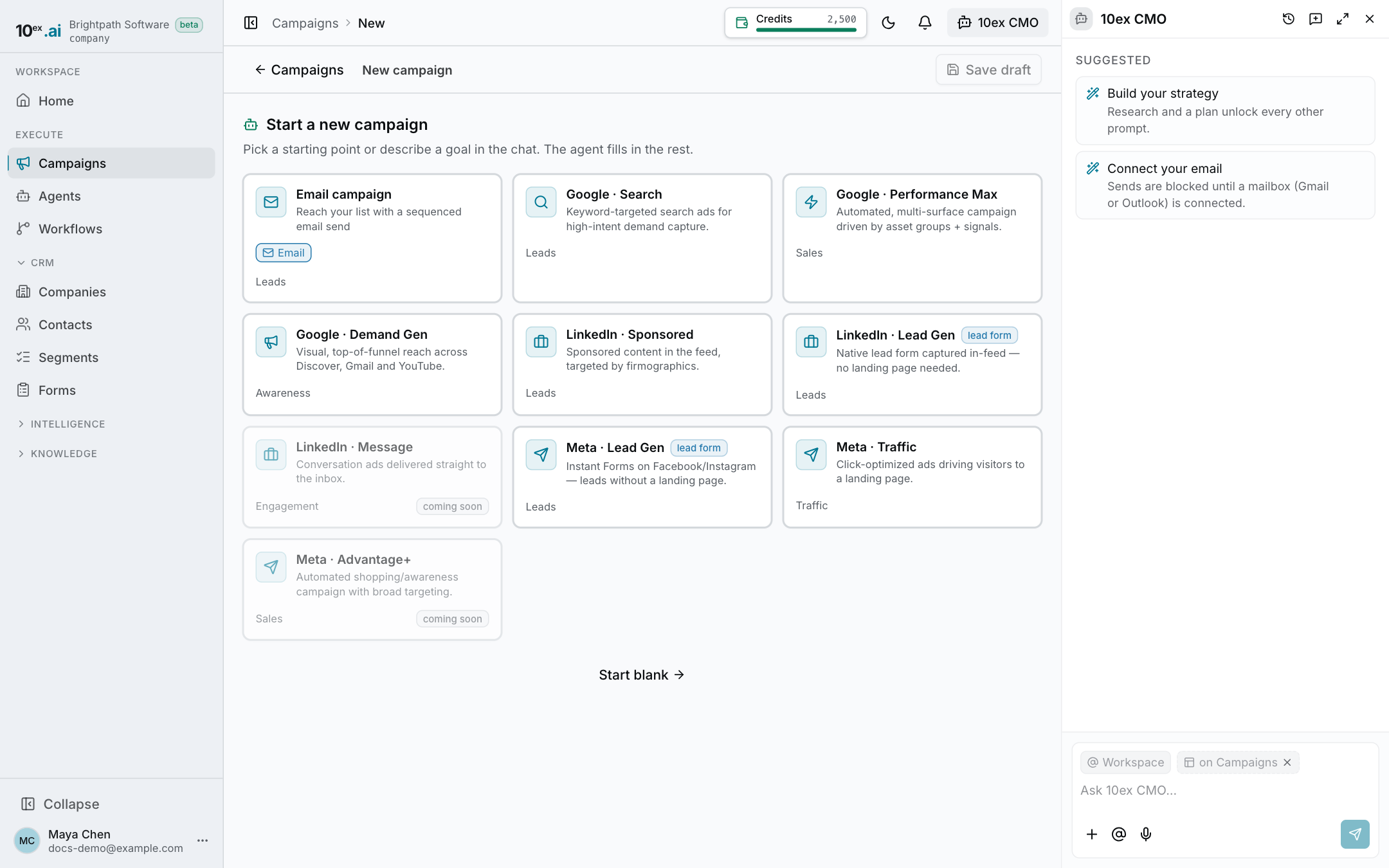Open Workflows in sidebar
Screen dimensions: 1389x868
pyautogui.click(x=111, y=229)
